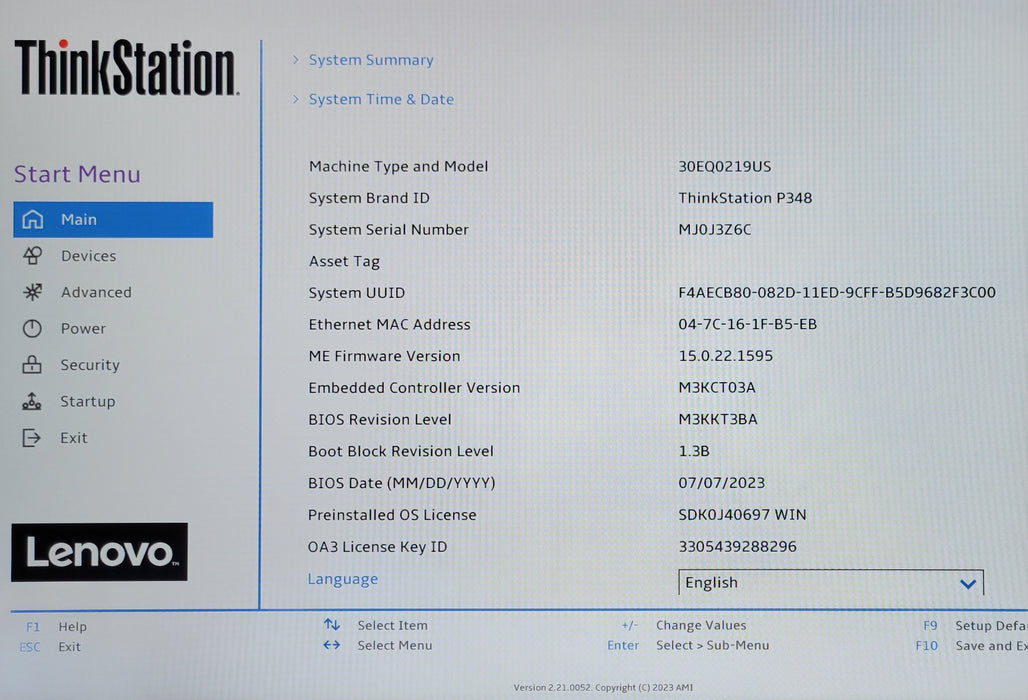Open the System Summary sub-menu link
The image size is (1028, 700).
coord(371,60)
